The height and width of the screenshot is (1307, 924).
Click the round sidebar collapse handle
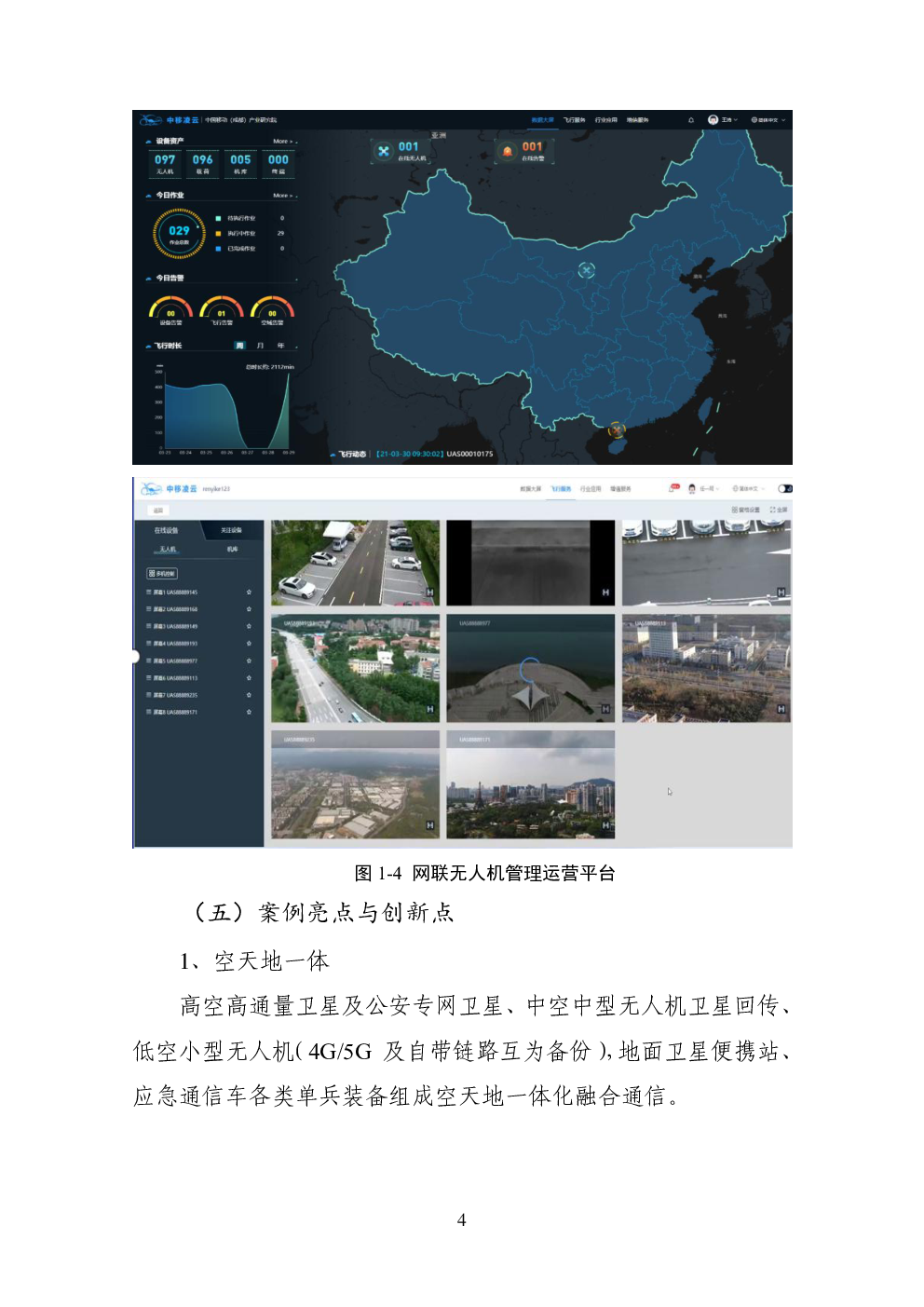coord(135,657)
